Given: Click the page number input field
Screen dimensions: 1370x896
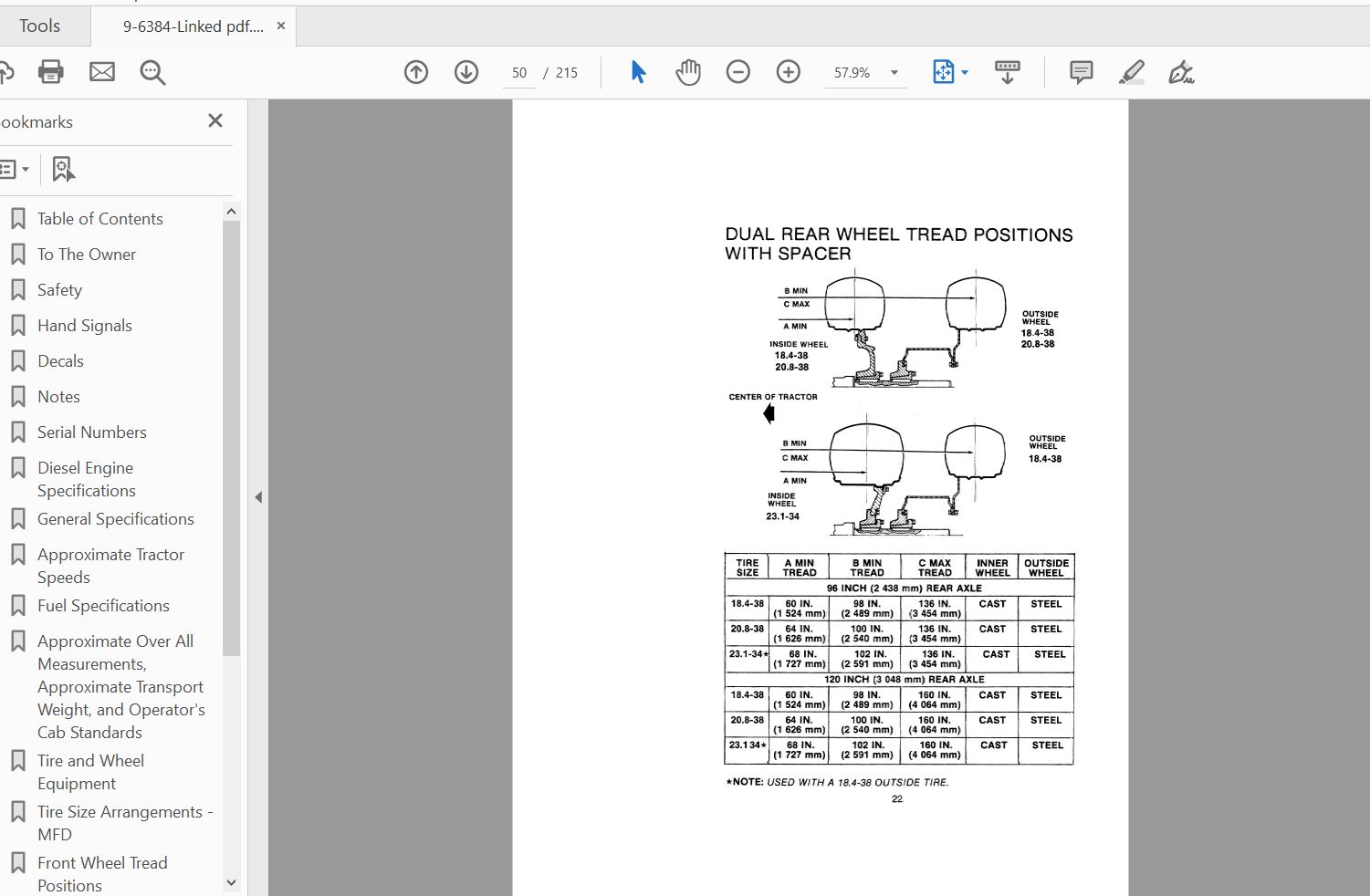Looking at the screenshot, I should (x=518, y=72).
